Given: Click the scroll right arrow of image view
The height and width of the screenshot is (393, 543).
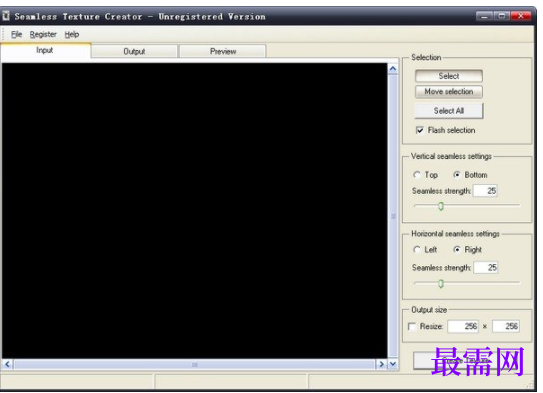Looking at the screenshot, I should click(381, 364).
